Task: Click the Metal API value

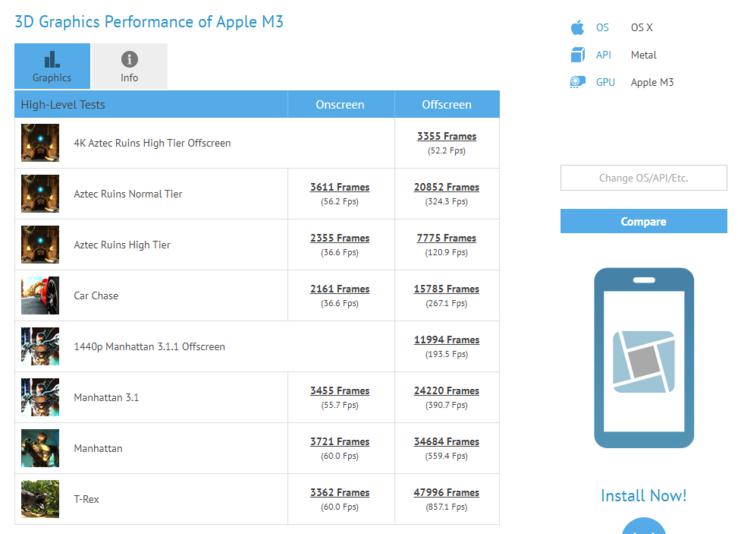Action: tap(643, 55)
